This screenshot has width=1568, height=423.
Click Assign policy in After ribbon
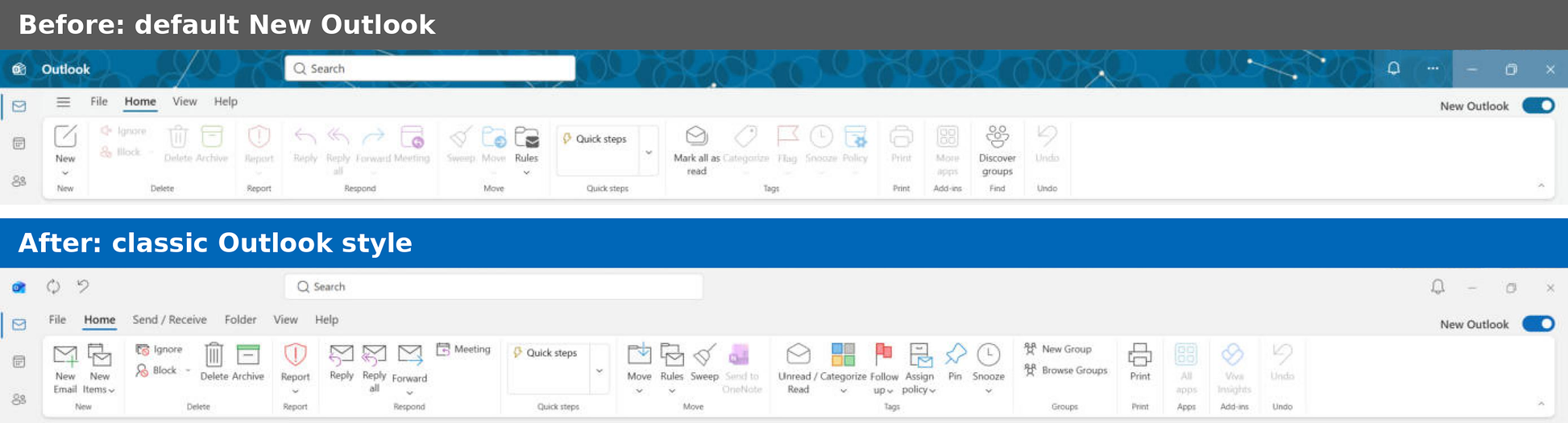(919, 368)
